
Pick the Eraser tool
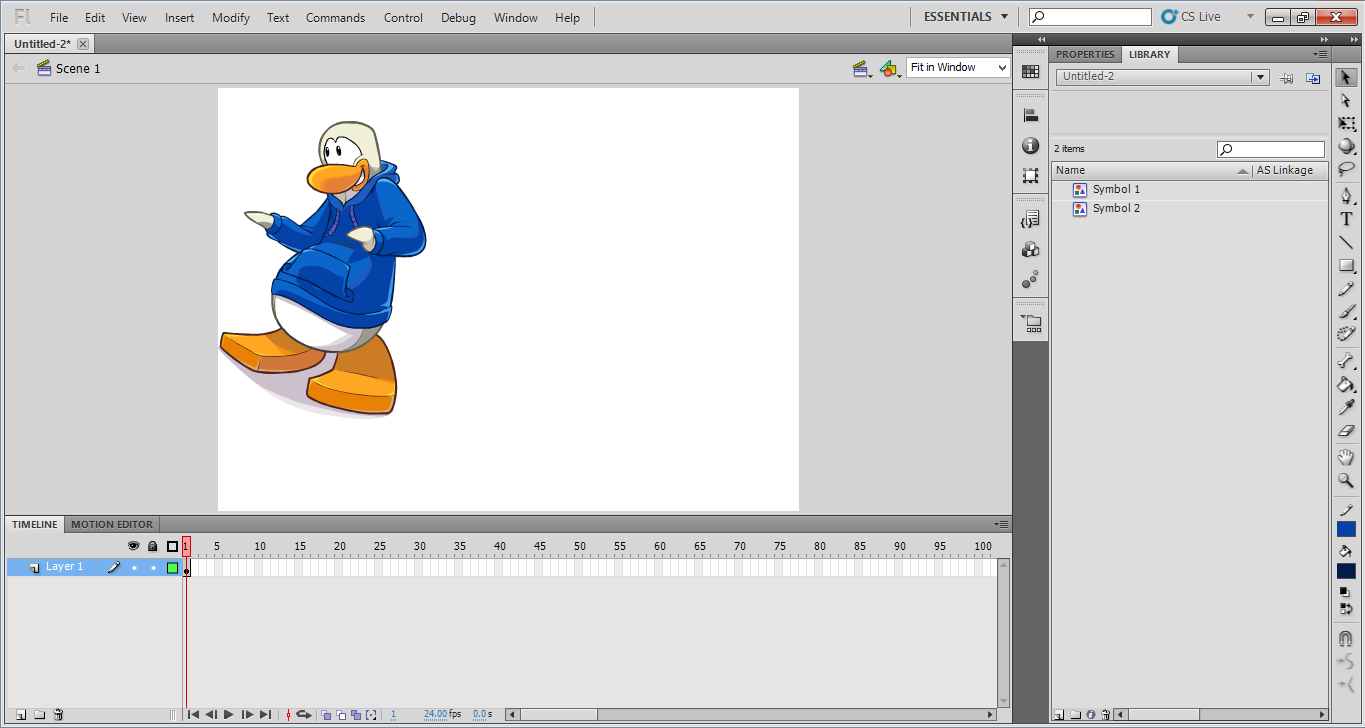(1346, 431)
